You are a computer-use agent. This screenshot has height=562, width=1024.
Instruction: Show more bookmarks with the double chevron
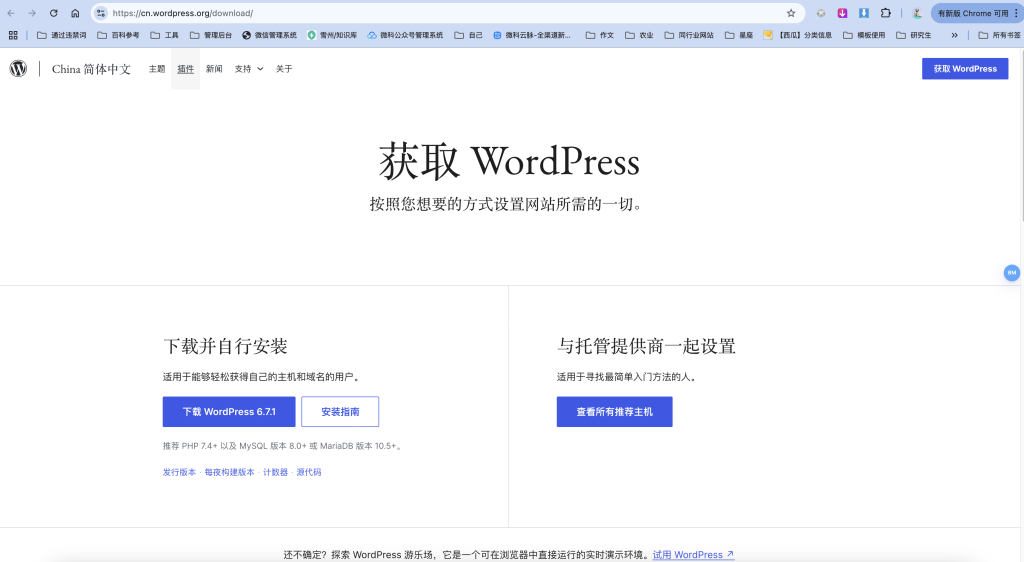(x=954, y=35)
